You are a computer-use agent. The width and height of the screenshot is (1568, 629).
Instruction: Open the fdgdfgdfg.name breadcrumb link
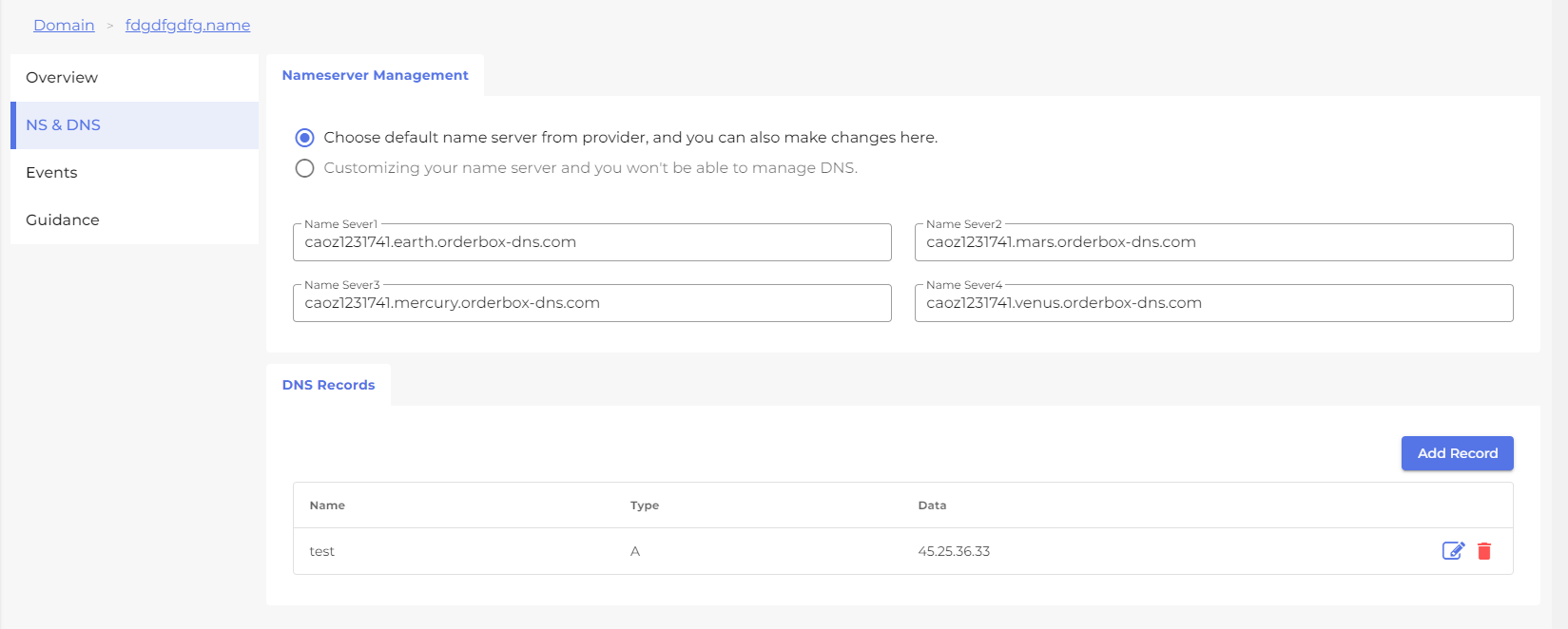(x=187, y=25)
